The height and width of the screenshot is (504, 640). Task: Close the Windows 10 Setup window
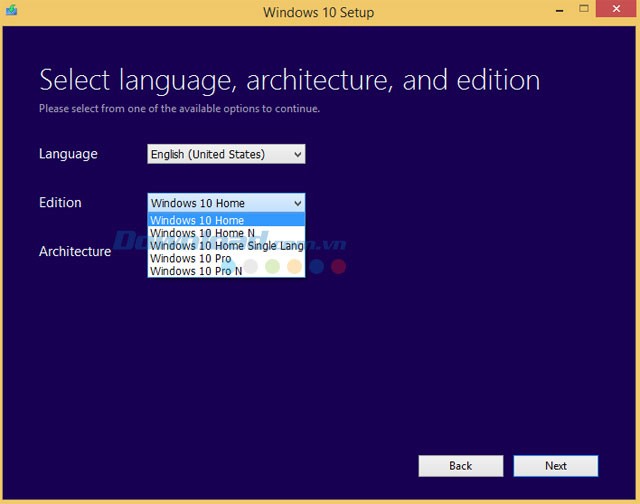point(616,9)
